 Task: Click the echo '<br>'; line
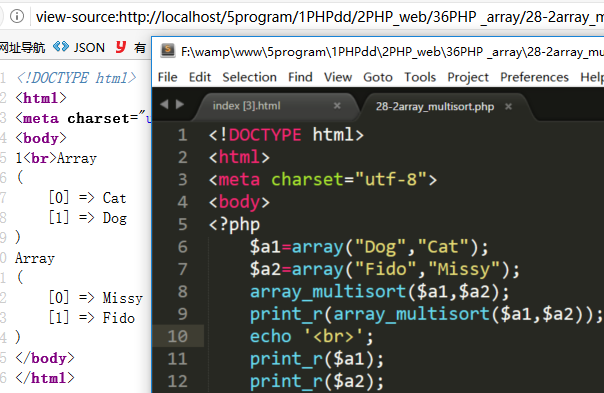tap(312, 336)
